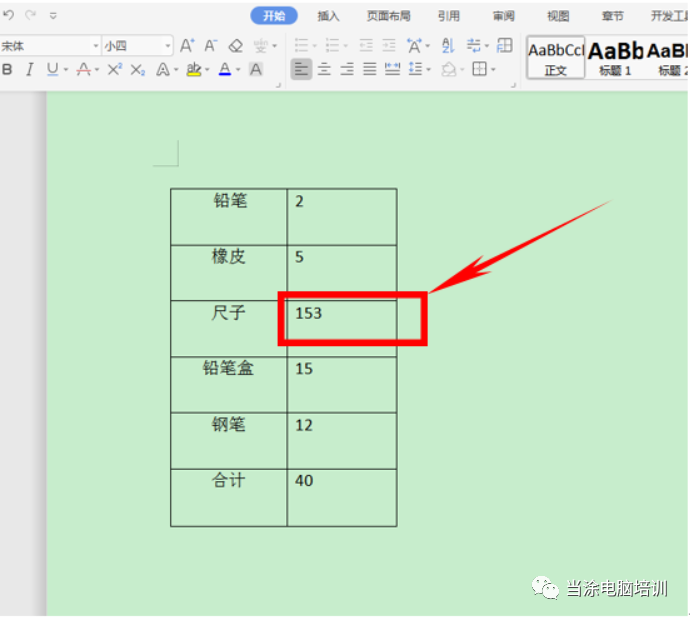Click the decrease indent icon
690x620 pixels.
coord(366,45)
